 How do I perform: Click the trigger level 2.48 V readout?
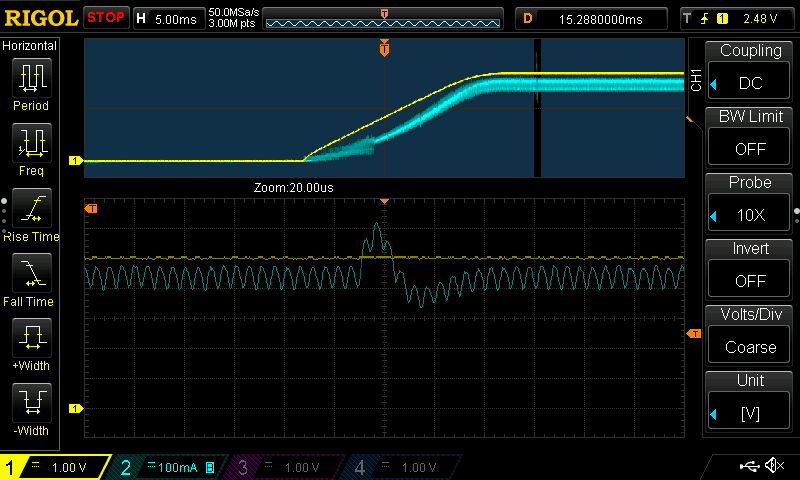click(760, 19)
